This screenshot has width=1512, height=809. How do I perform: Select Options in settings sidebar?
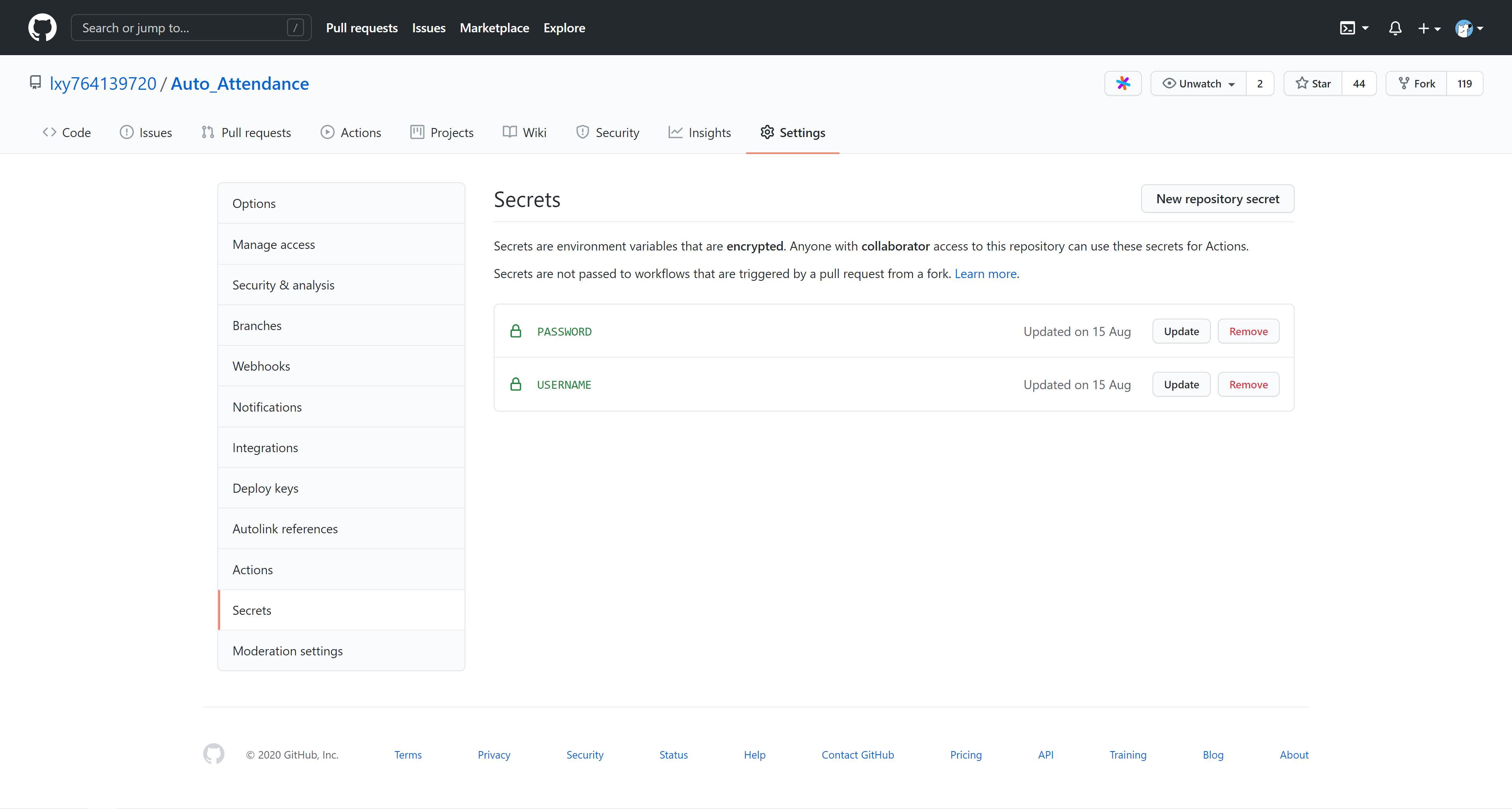point(342,203)
